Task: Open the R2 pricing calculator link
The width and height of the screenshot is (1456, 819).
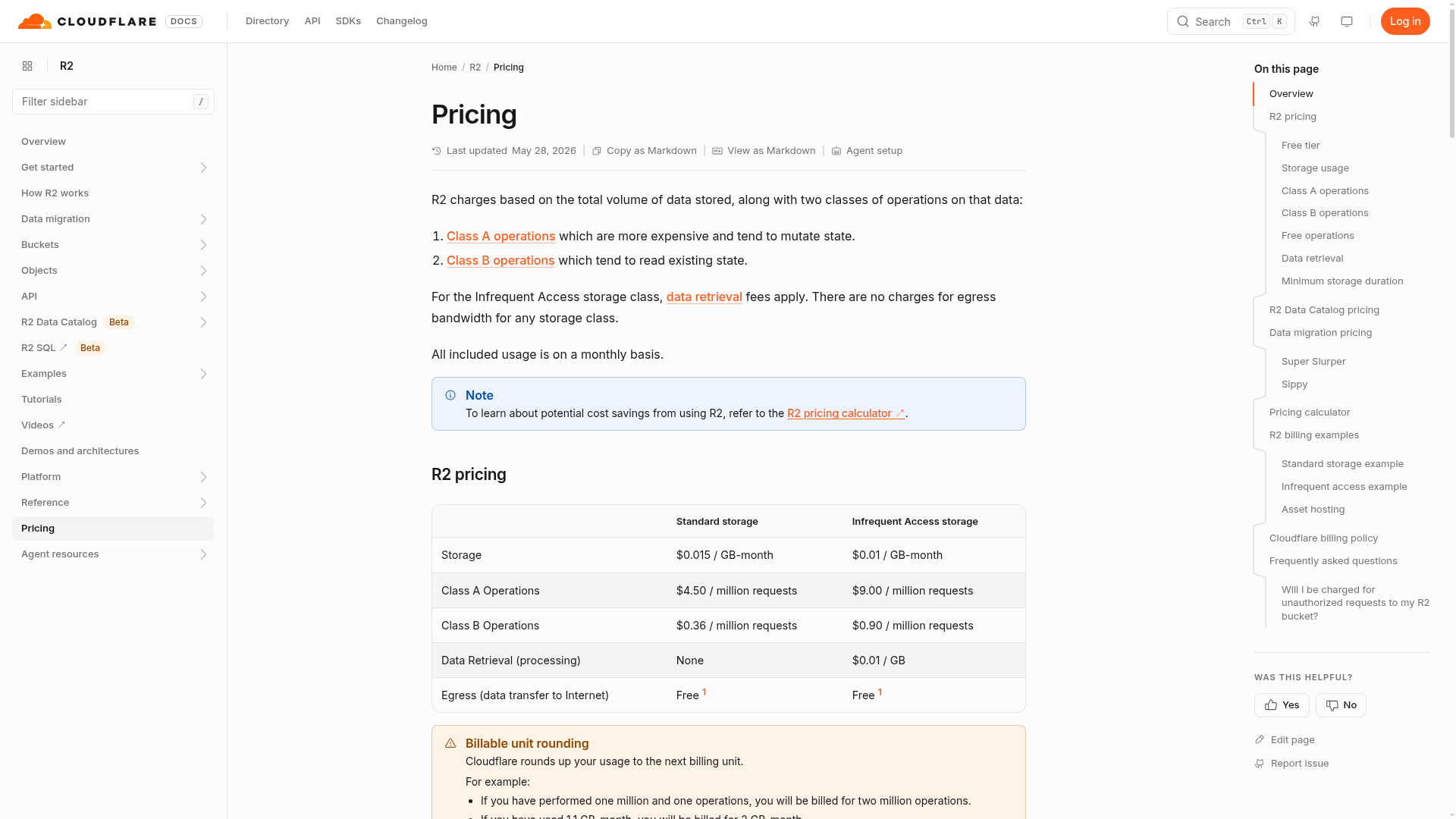Action: [x=846, y=413]
